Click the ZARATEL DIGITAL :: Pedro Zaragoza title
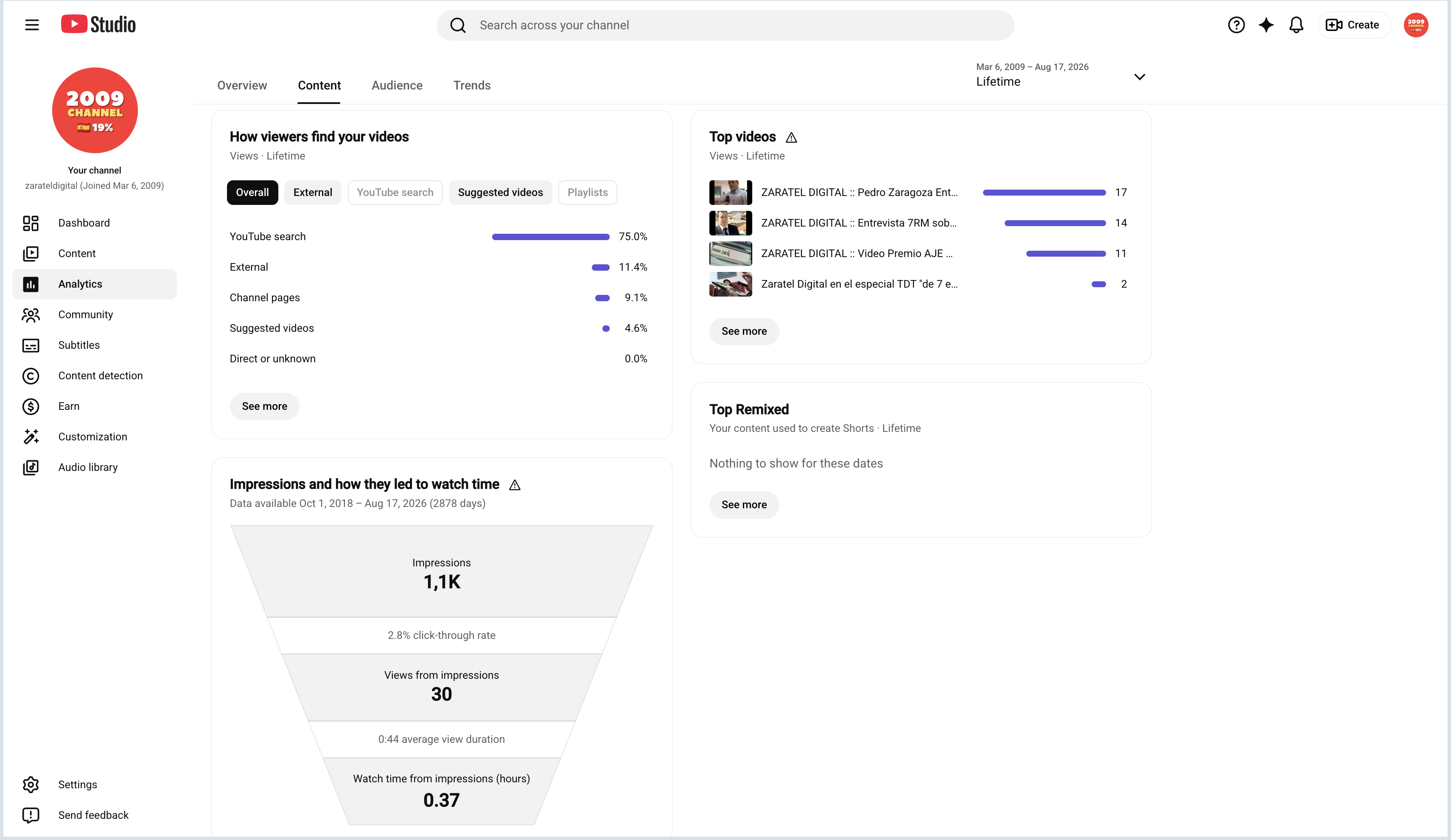 pyautogui.click(x=860, y=192)
